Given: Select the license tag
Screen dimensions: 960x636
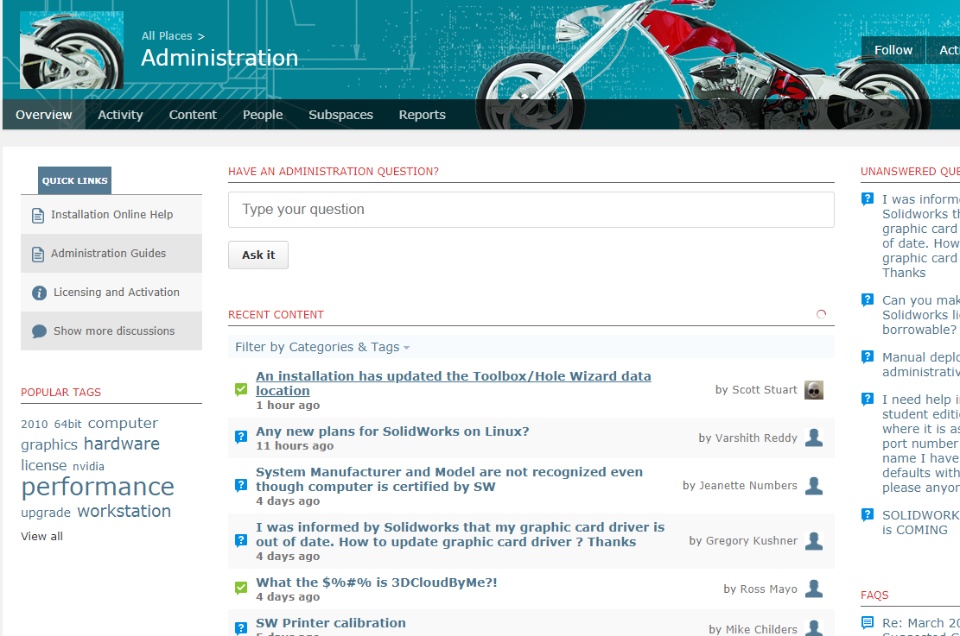Looking at the screenshot, I should (43, 465).
